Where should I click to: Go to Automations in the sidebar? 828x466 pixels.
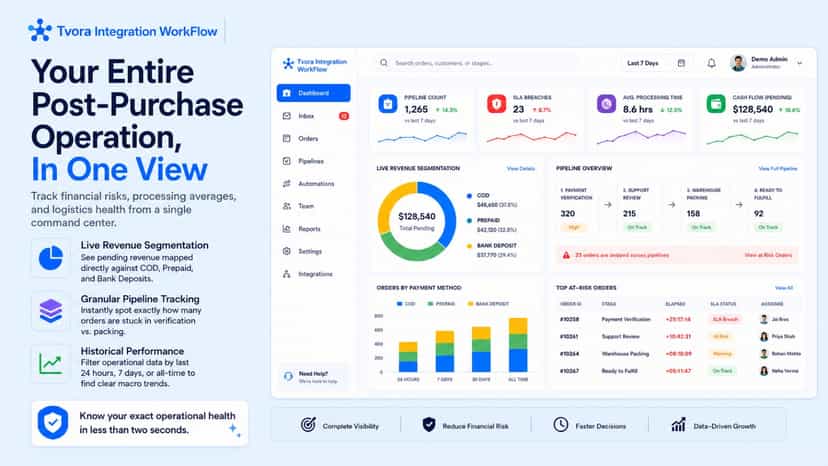(314, 184)
